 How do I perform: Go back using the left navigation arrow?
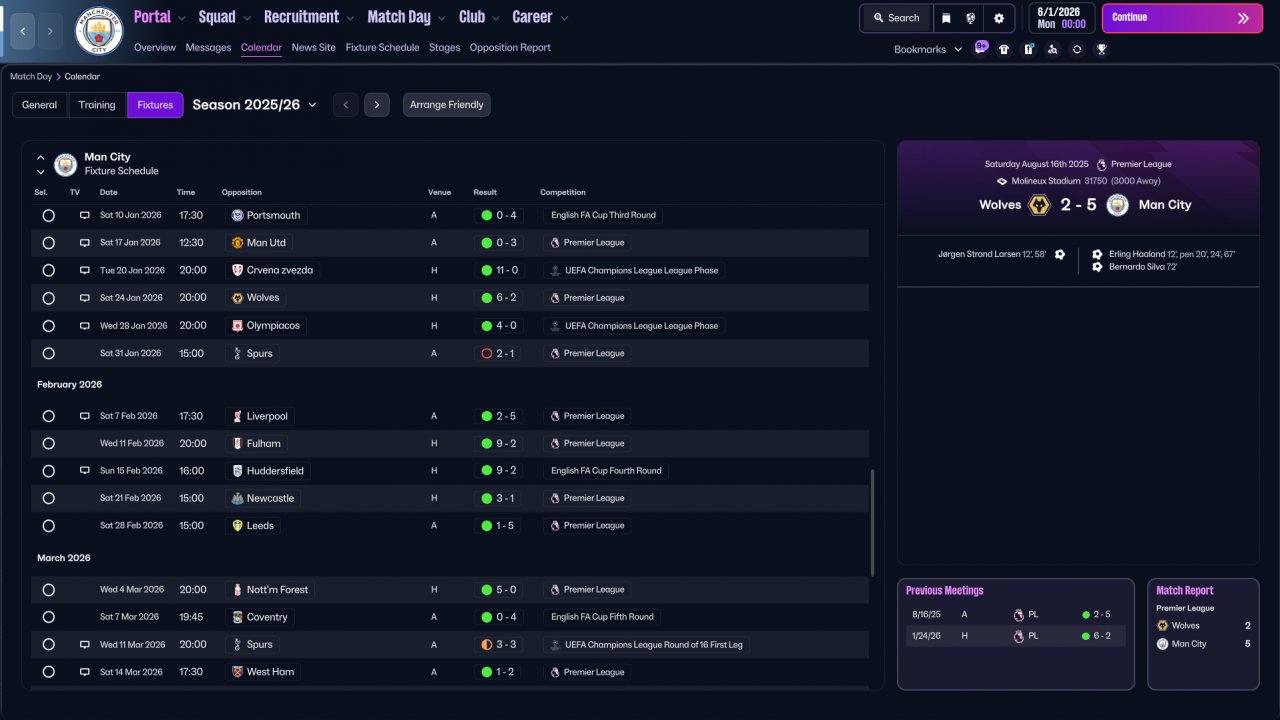point(23,32)
